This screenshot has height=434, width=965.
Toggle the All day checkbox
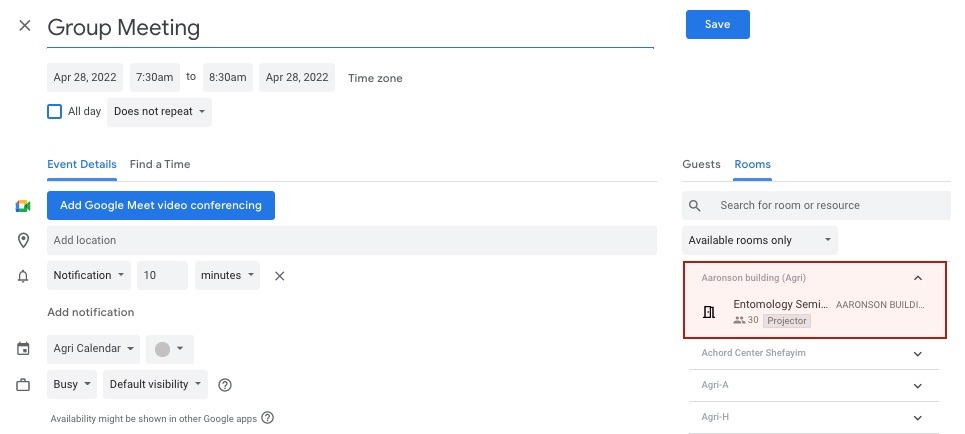tap(55, 111)
